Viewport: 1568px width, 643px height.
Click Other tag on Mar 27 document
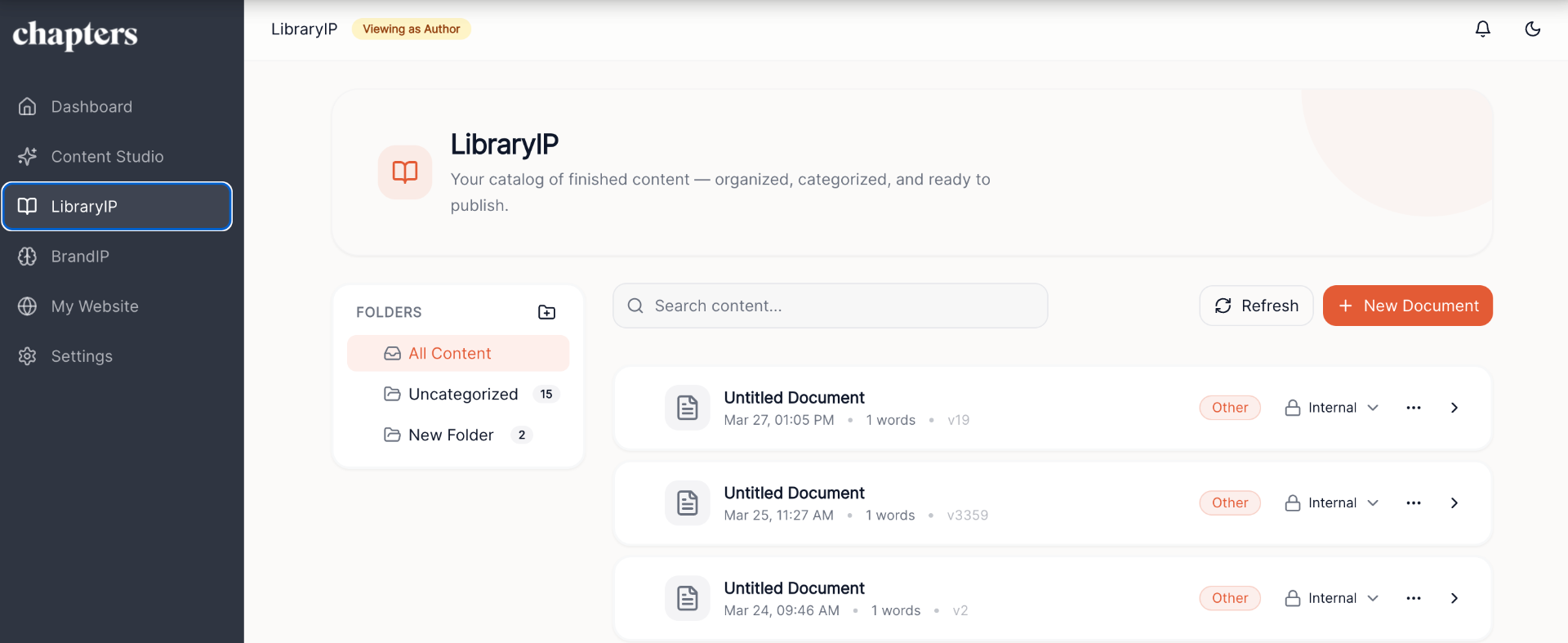pyautogui.click(x=1230, y=407)
